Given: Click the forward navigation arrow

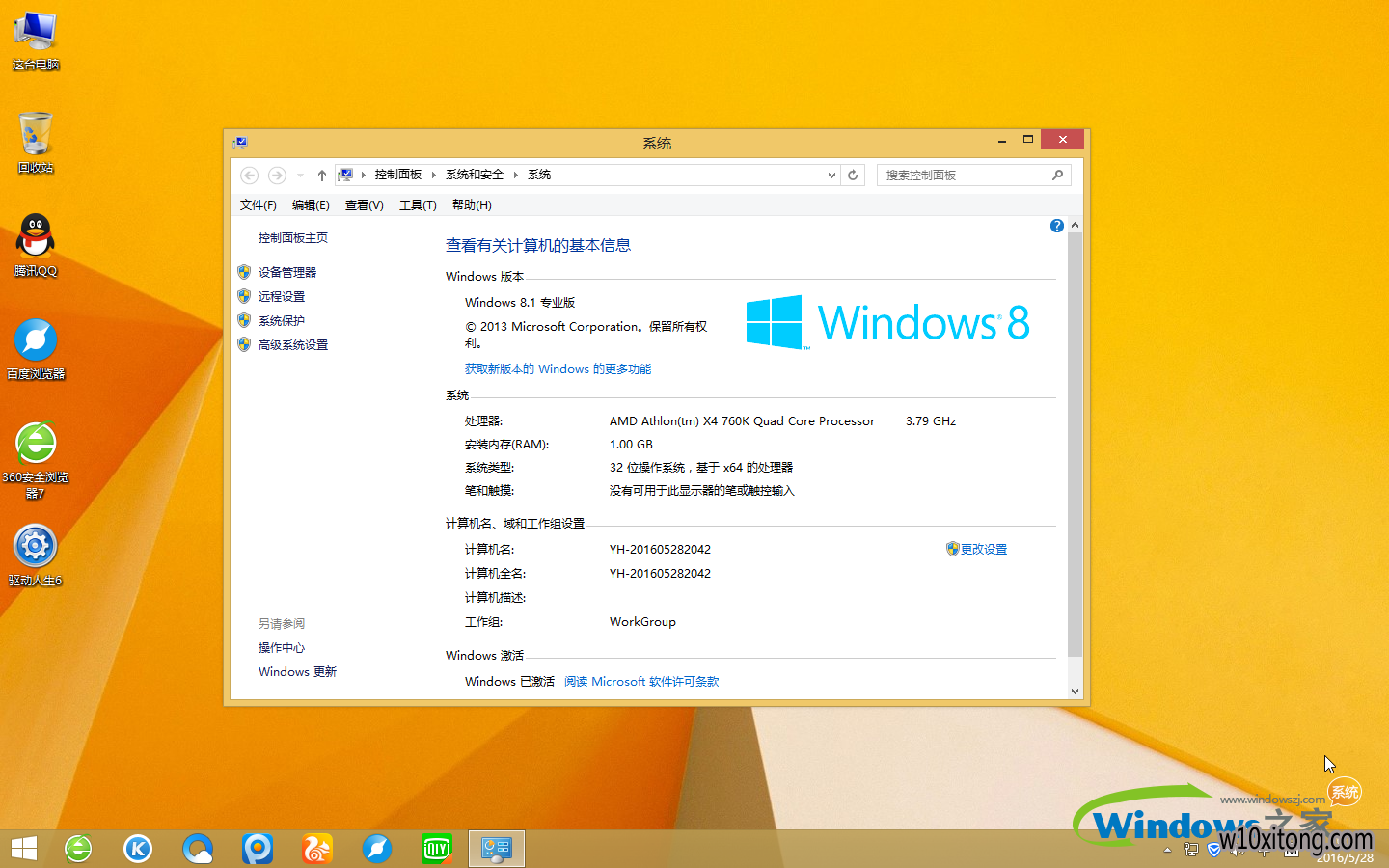Looking at the screenshot, I should [277, 175].
